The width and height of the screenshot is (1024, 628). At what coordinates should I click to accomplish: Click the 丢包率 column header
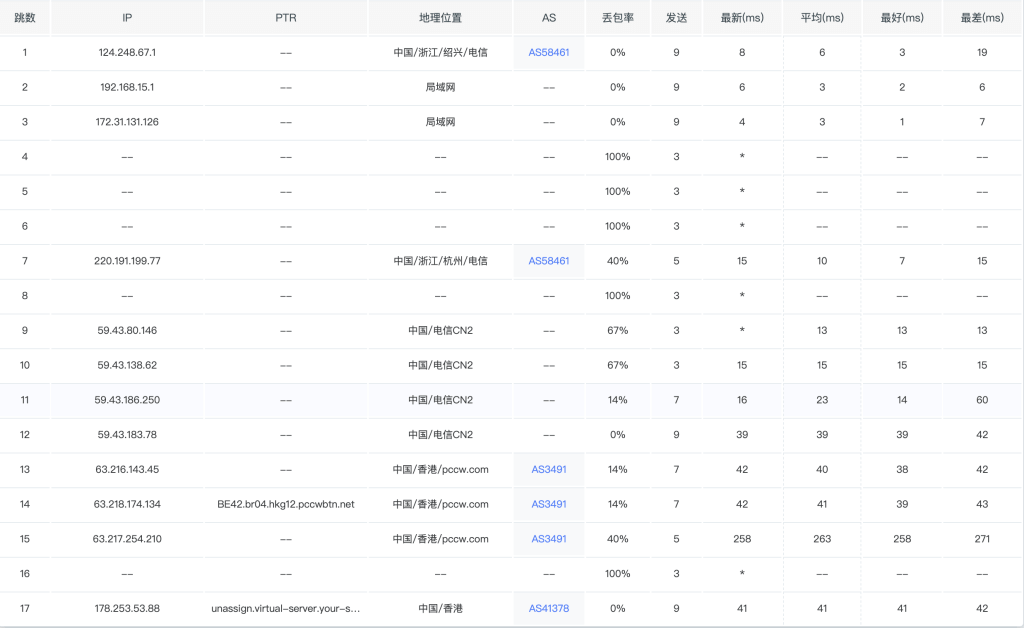tap(618, 17)
